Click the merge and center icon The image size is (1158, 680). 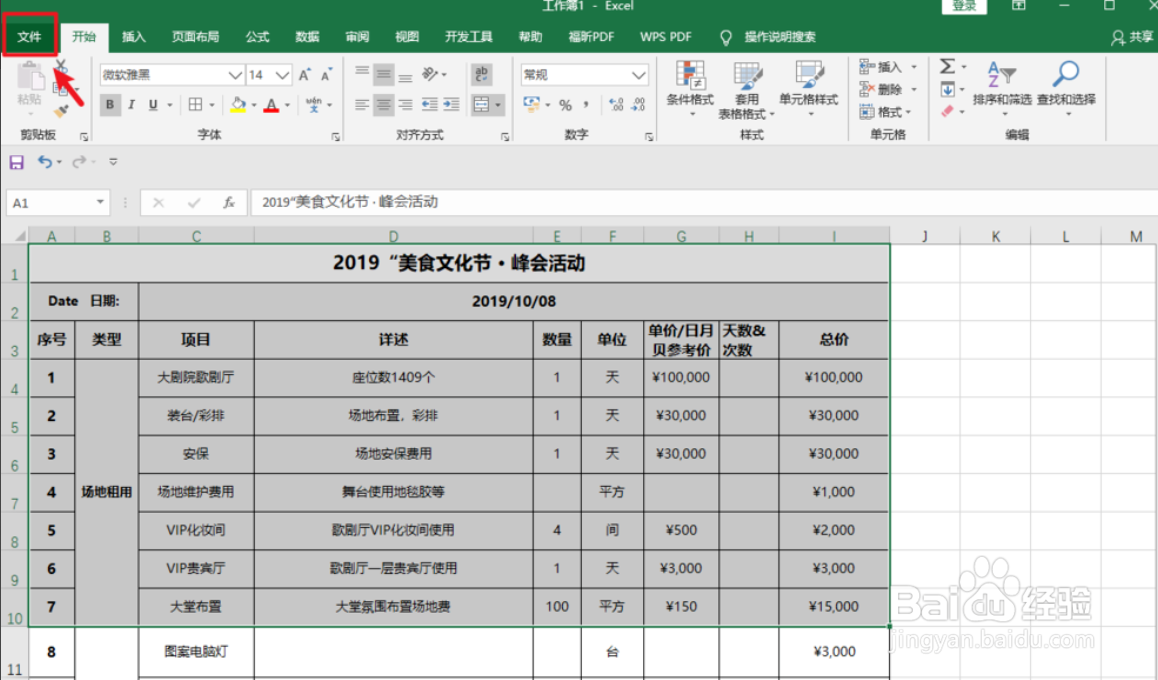click(x=481, y=105)
